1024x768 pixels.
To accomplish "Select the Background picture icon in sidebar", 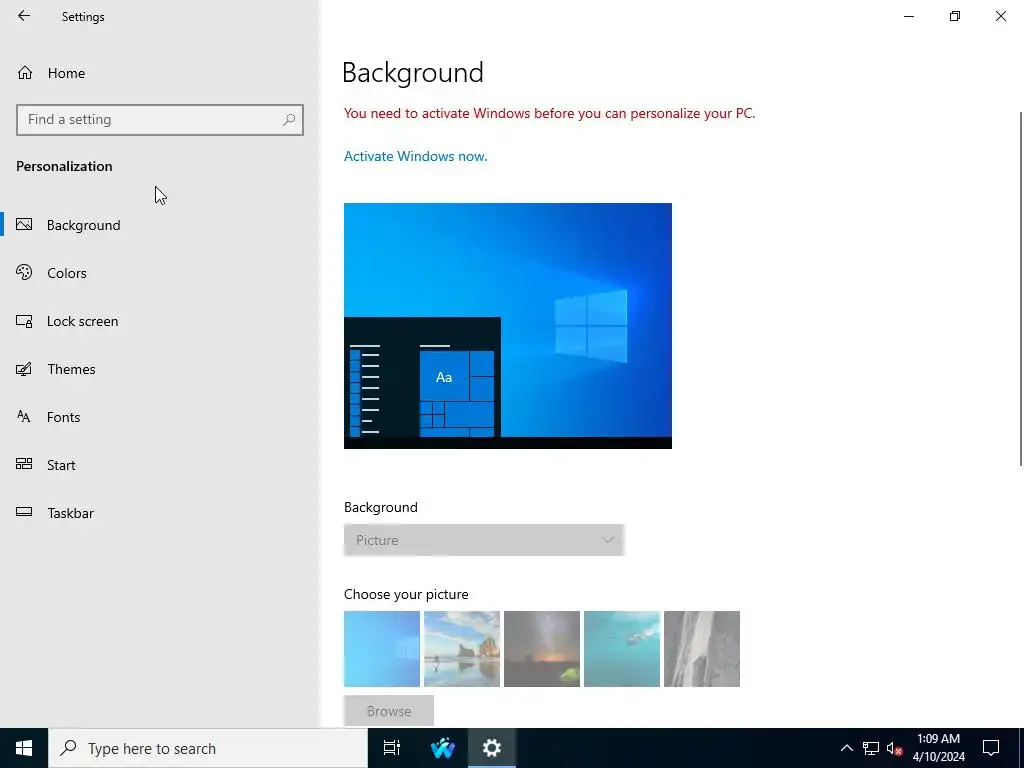I will point(24,225).
